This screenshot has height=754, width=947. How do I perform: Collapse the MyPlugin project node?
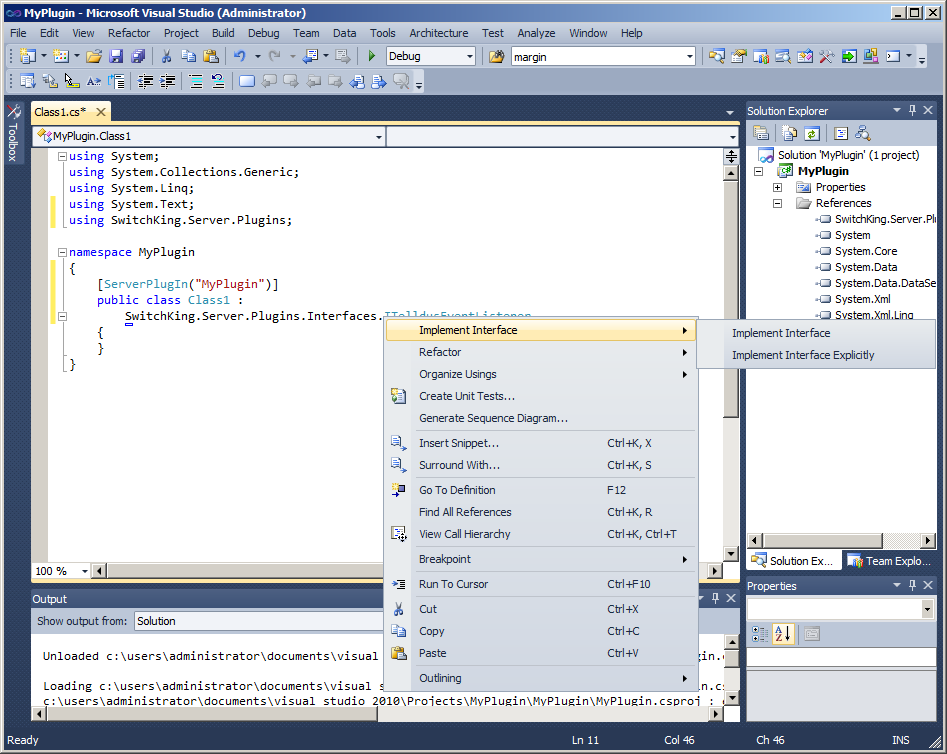point(759,172)
